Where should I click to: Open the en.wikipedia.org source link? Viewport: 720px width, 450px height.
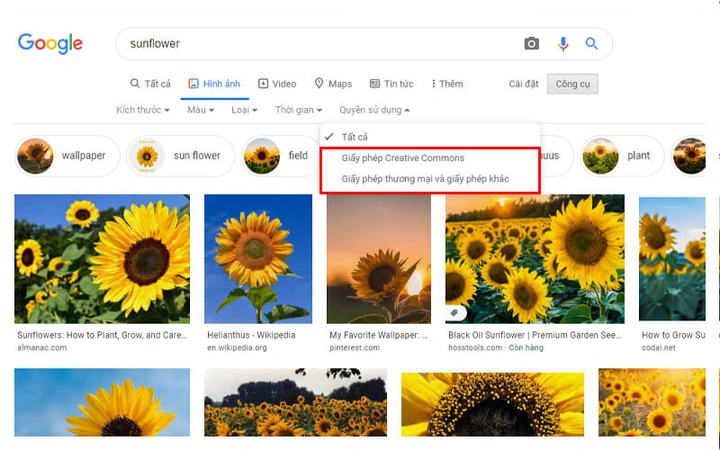(237, 348)
